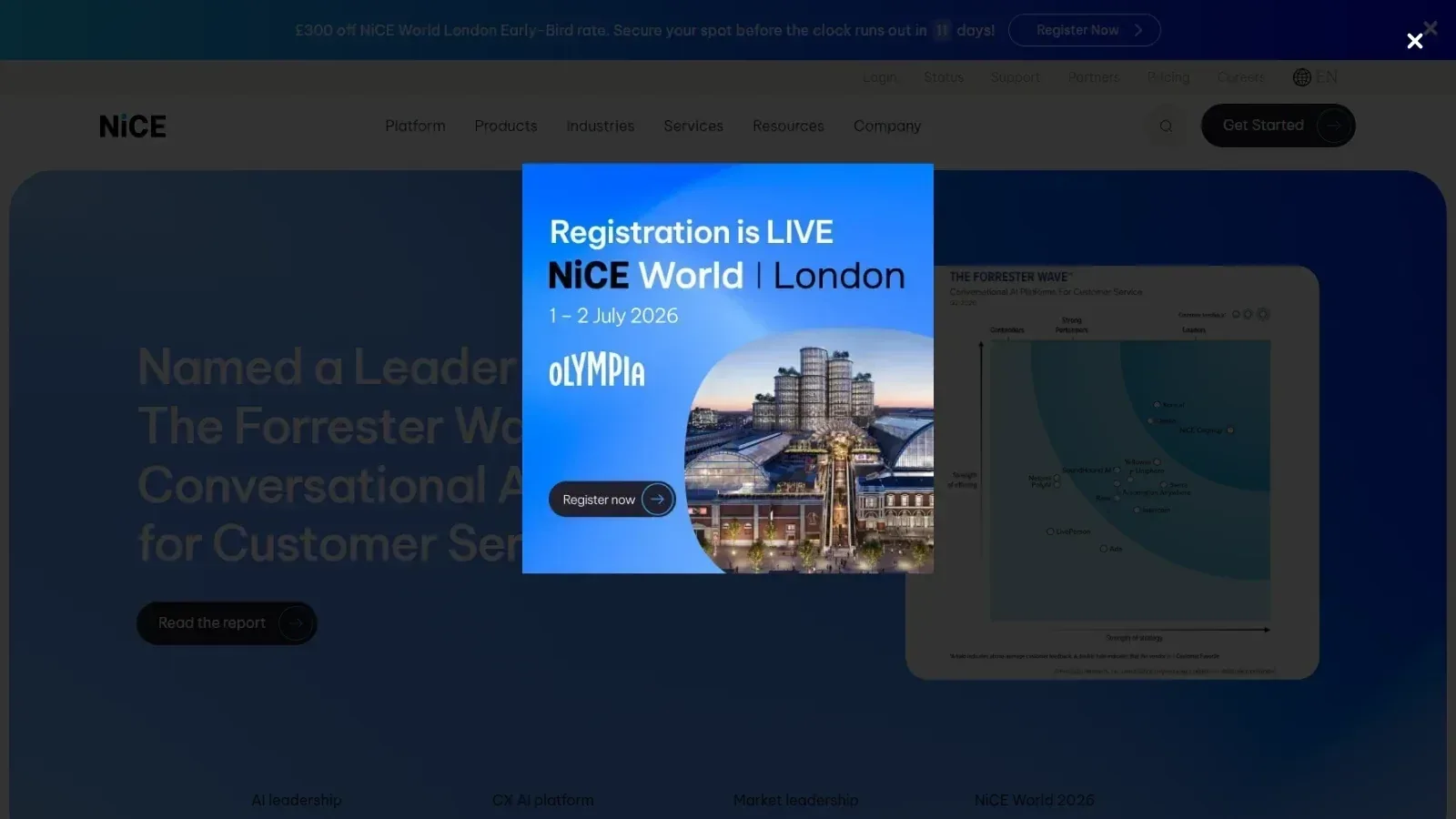Open the Platform menu

point(415,126)
